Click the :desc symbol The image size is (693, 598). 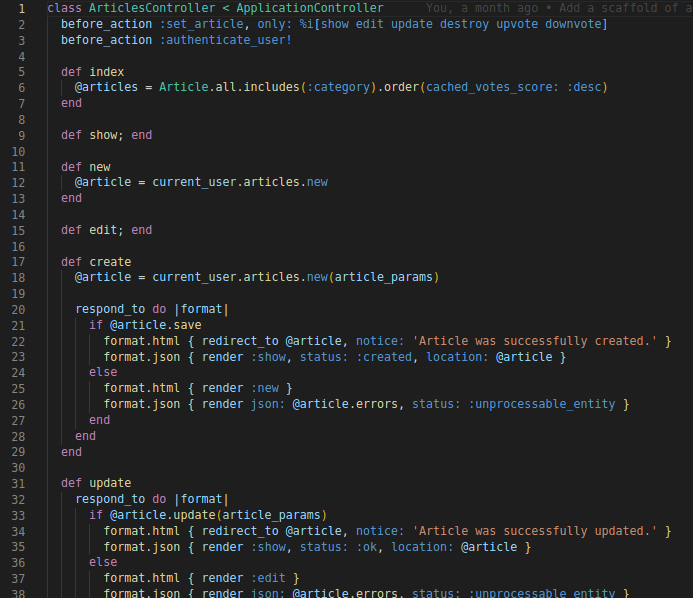(584, 87)
